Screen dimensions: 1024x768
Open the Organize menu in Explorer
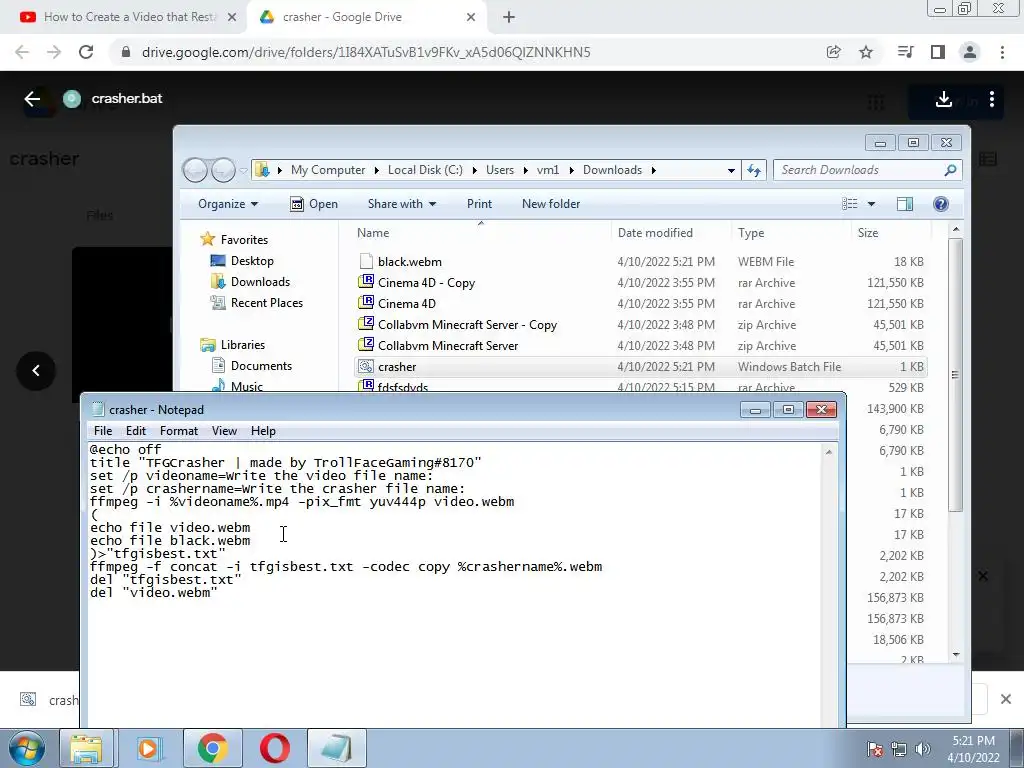pyautogui.click(x=228, y=204)
